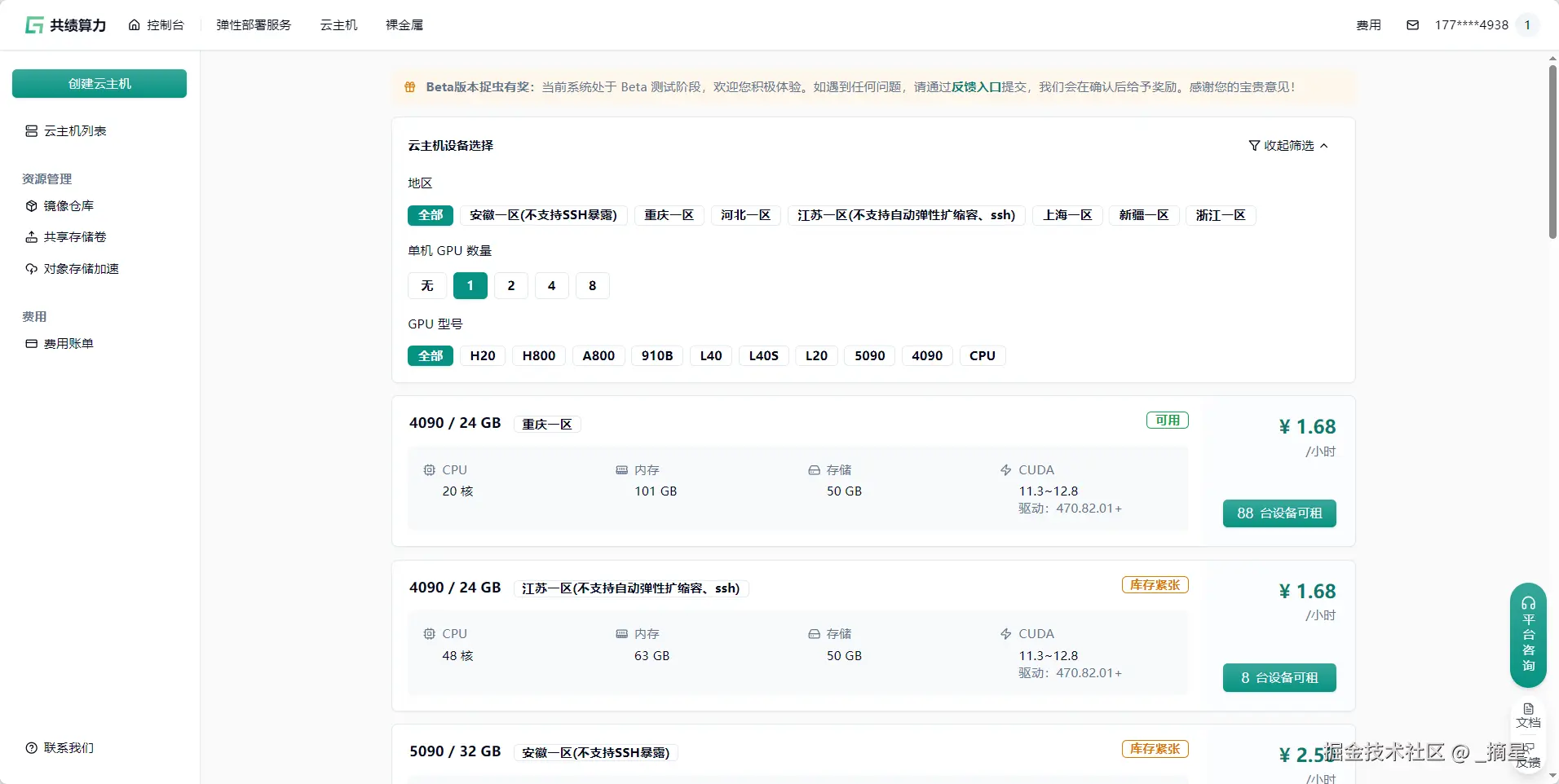The width and height of the screenshot is (1559, 784).
Task: Click the filter funnel icon beside 收起筛选
Action: [x=1254, y=146]
